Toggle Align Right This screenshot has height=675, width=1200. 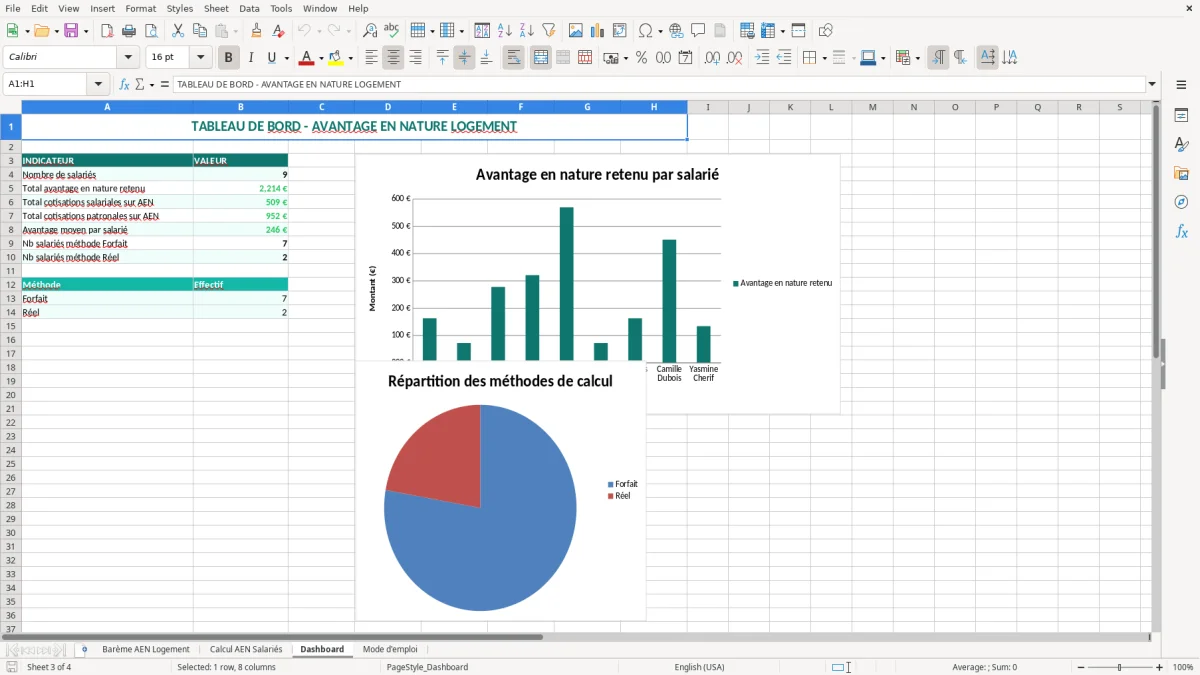coord(415,58)
